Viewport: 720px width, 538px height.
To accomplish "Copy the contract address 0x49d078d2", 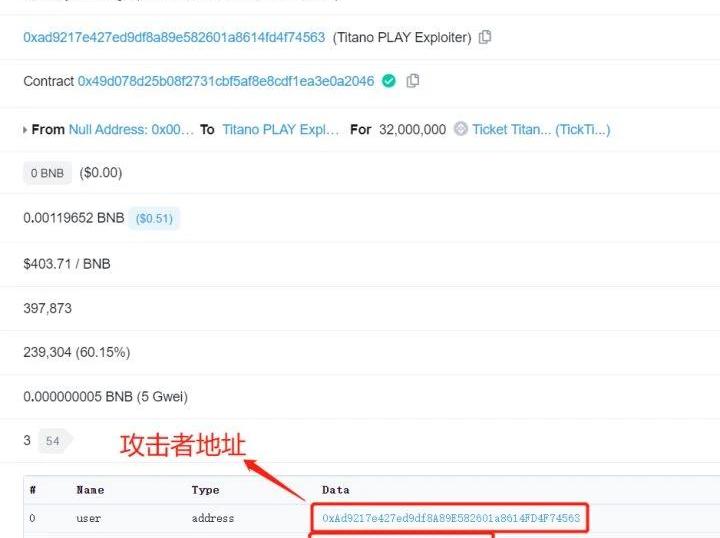I will [x=413, y=81].
